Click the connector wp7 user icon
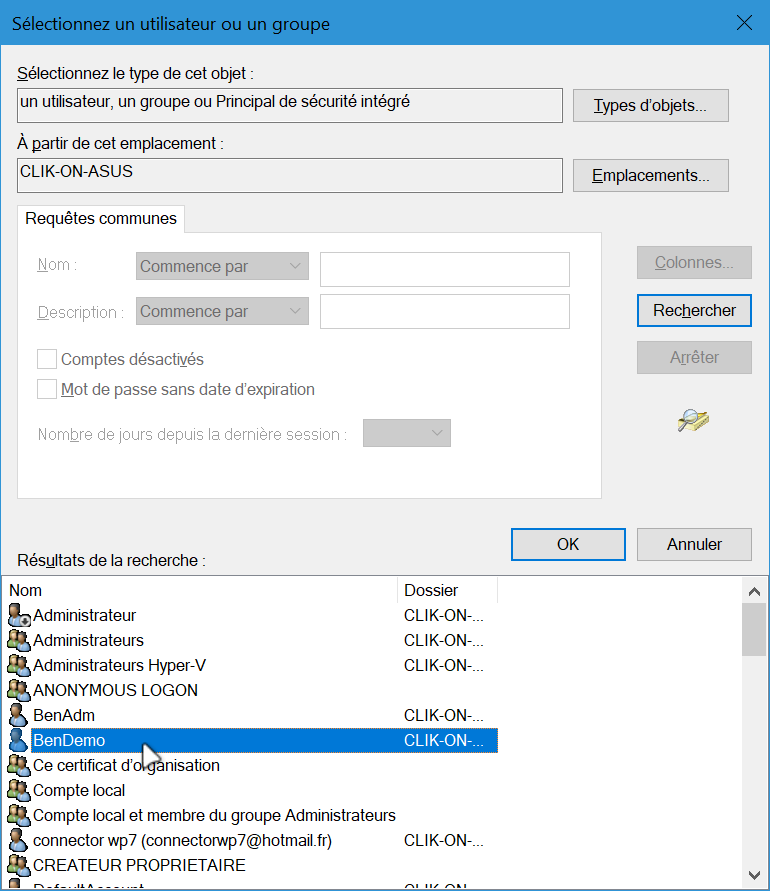The image size is (770, 891). pos(19,840)
